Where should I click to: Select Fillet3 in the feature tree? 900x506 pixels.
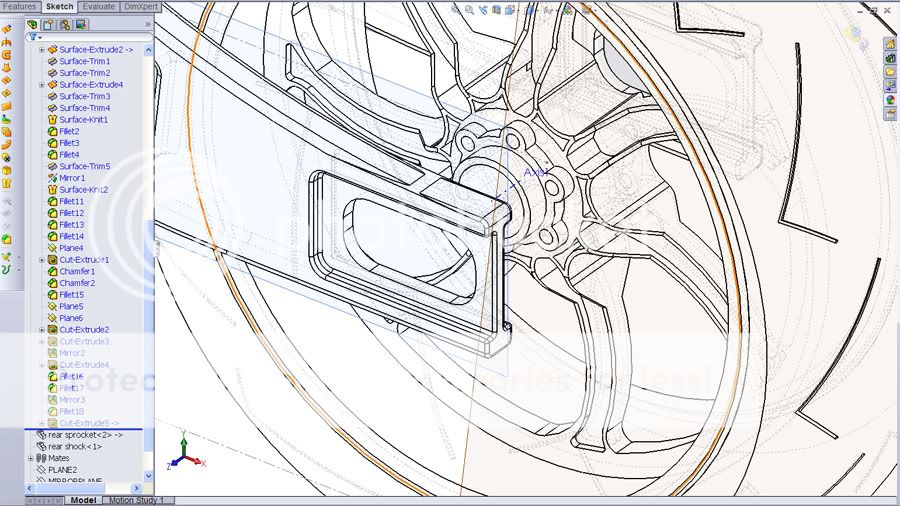tap(69, 143)
